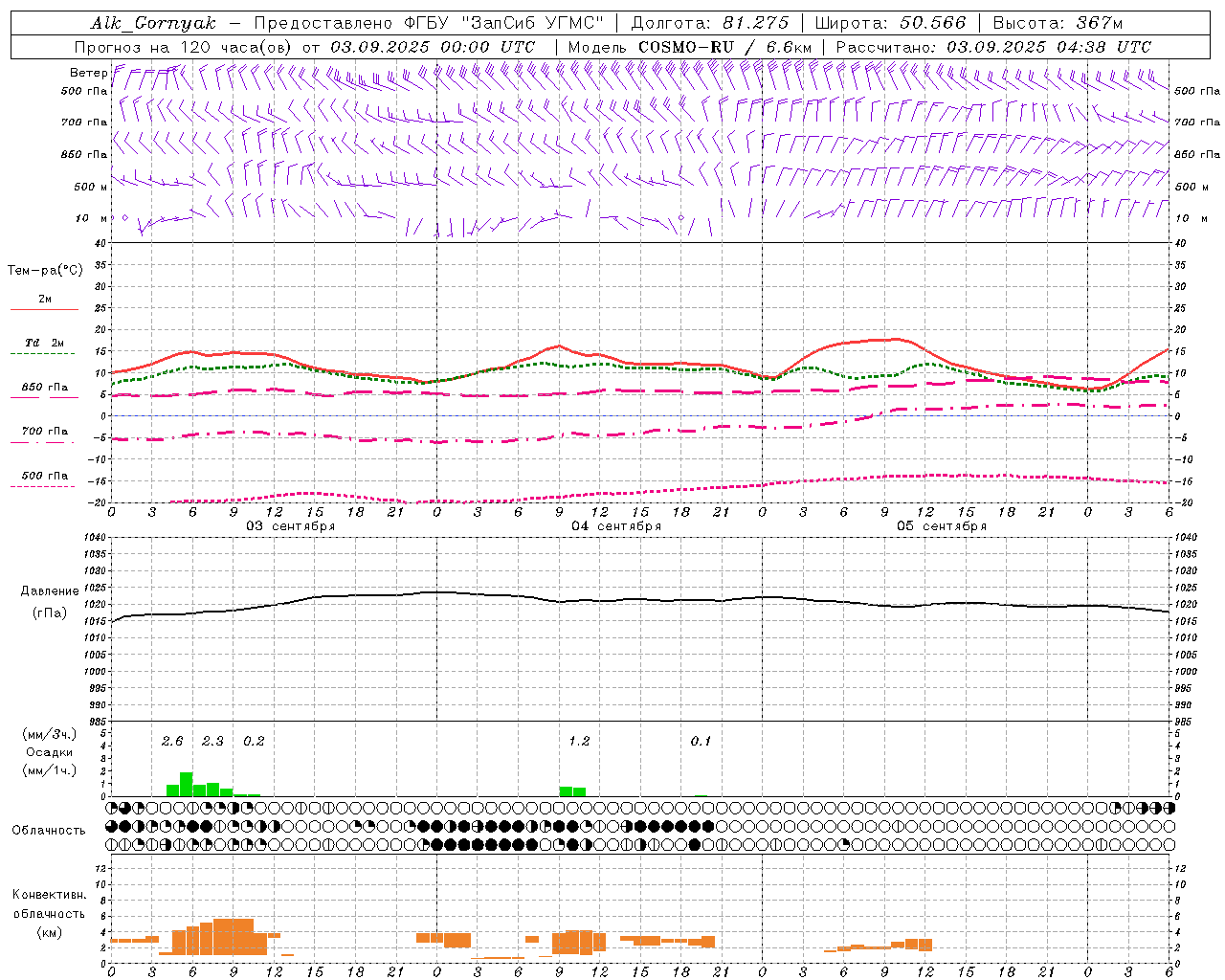The image size is (1225, 980).
Task: Click the station name Alk_Gornyak in header
Action: (x=153, y=23)
